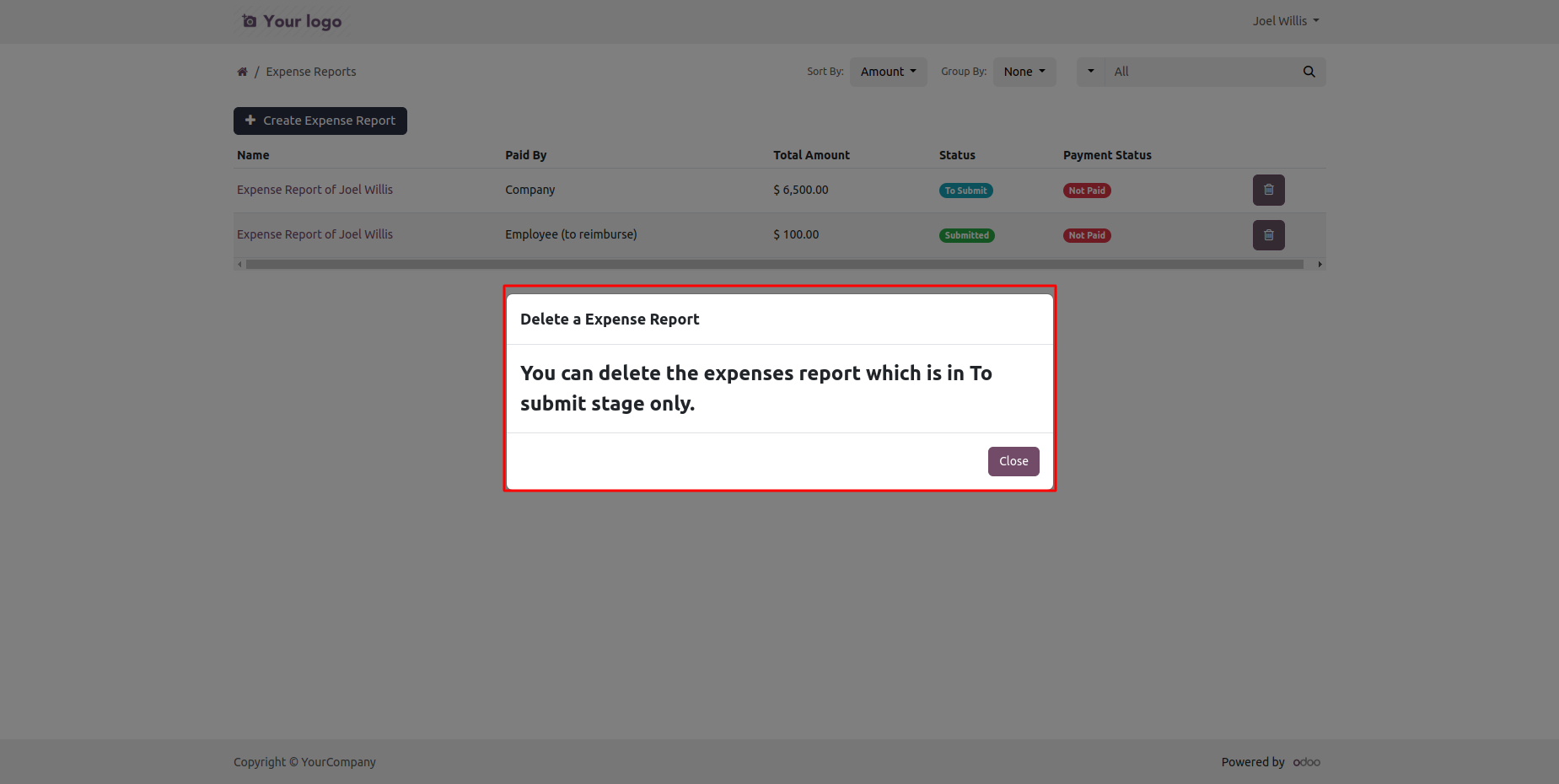
Task: Click the Paid By column header
Action: click(x=526, y=155)
